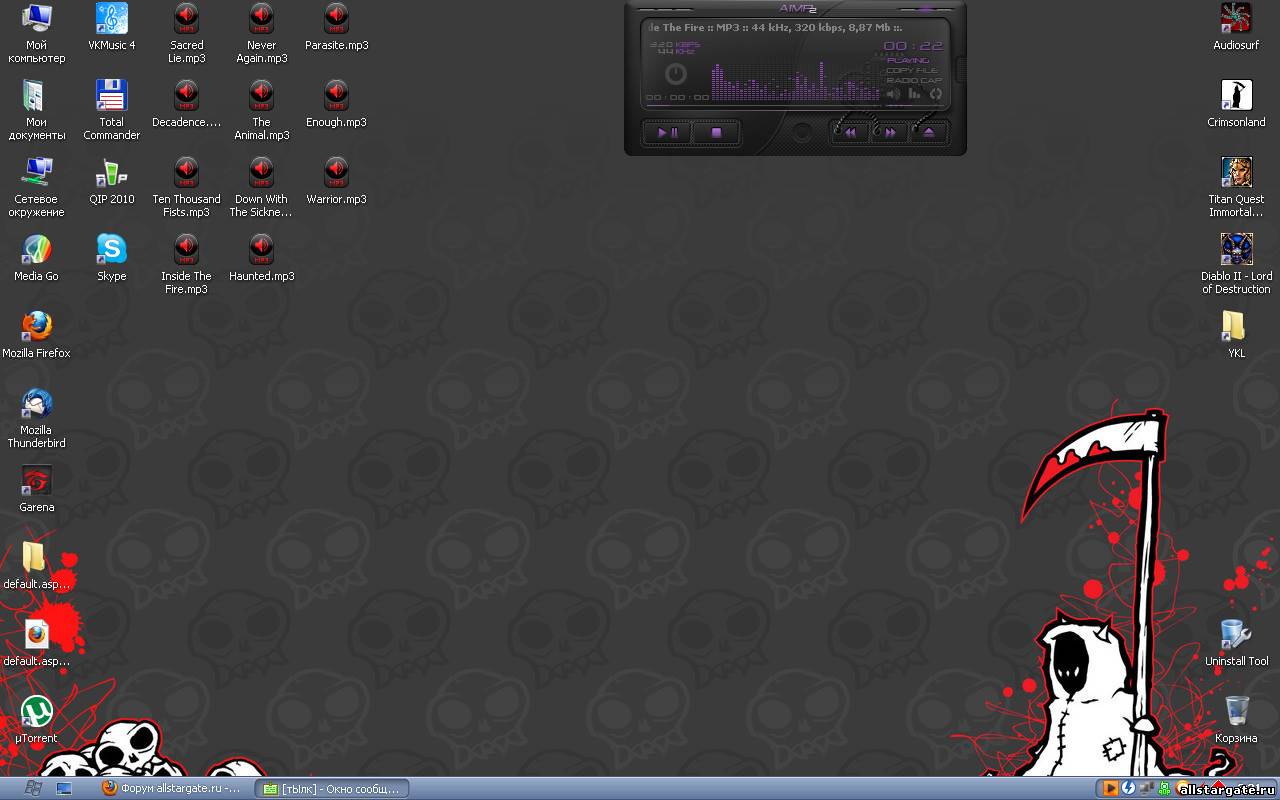Select the Diablo II desktop shortcut
This screenshot has height=800, width=1280.
[1236, 250]
